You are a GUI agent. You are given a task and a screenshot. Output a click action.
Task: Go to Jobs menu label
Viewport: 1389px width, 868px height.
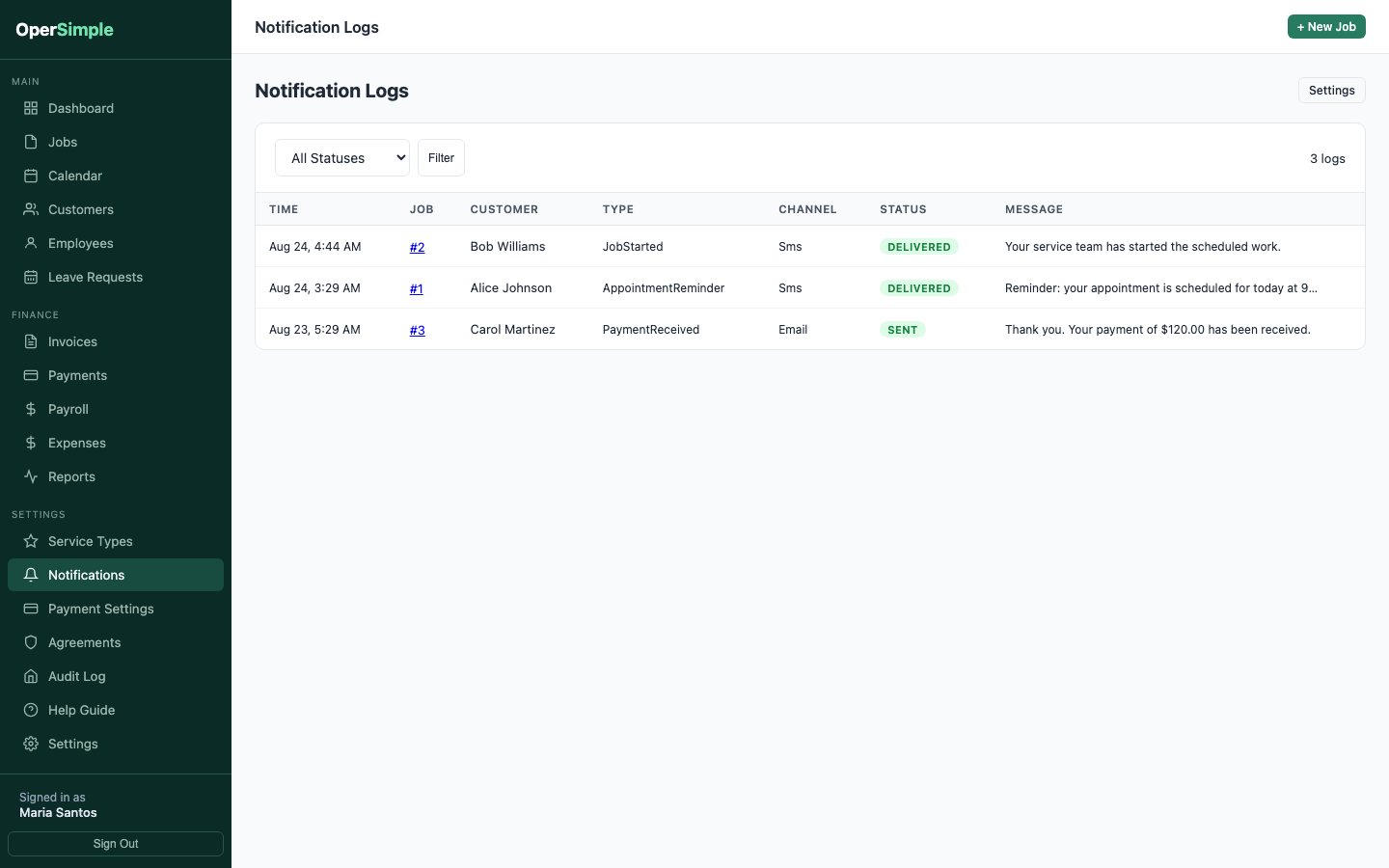tap(63, 142)
